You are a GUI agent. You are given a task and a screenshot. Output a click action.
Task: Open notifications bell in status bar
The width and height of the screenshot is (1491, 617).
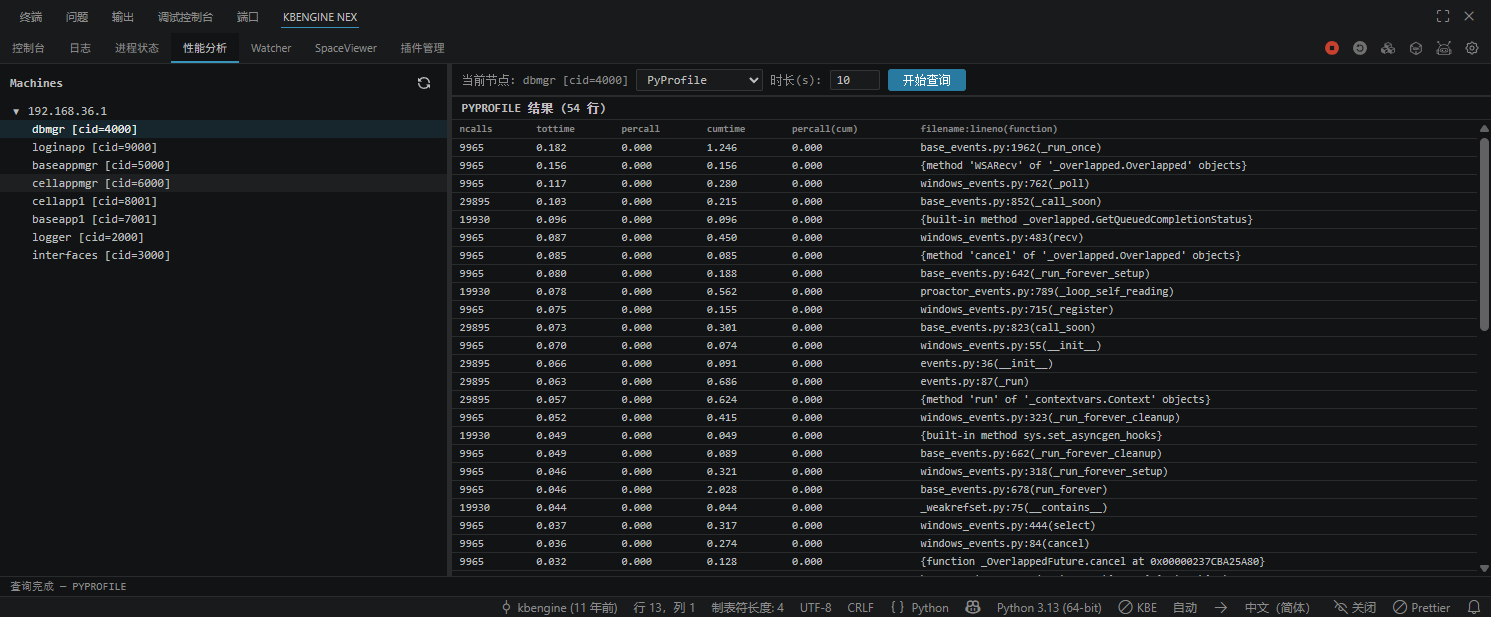pyautogui.click(x=1474, y=607)
